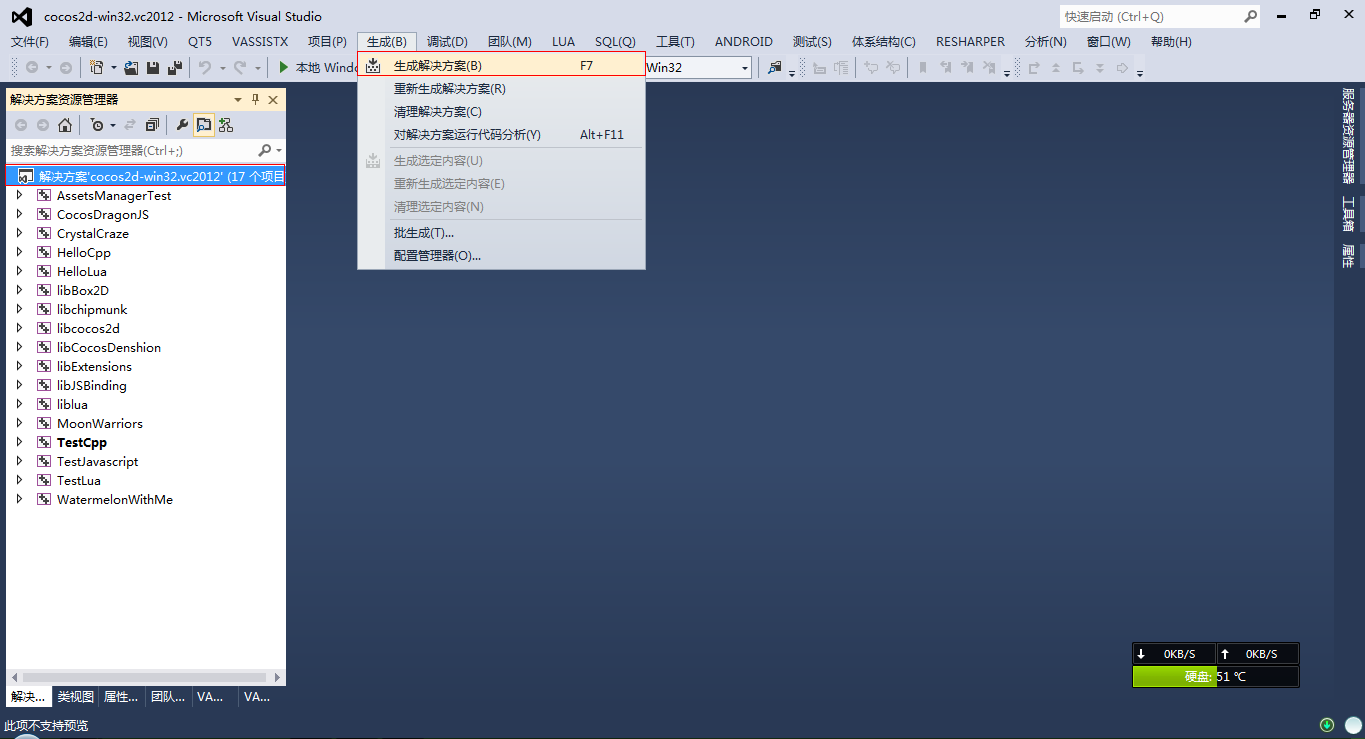
Task: Click the Undo toolbar icon
Action: coord(205,67)
